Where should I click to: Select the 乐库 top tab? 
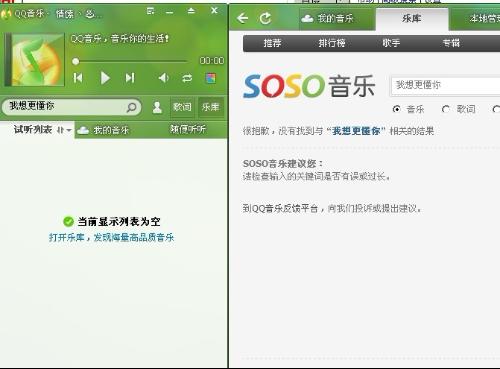[x=412, y=19]
